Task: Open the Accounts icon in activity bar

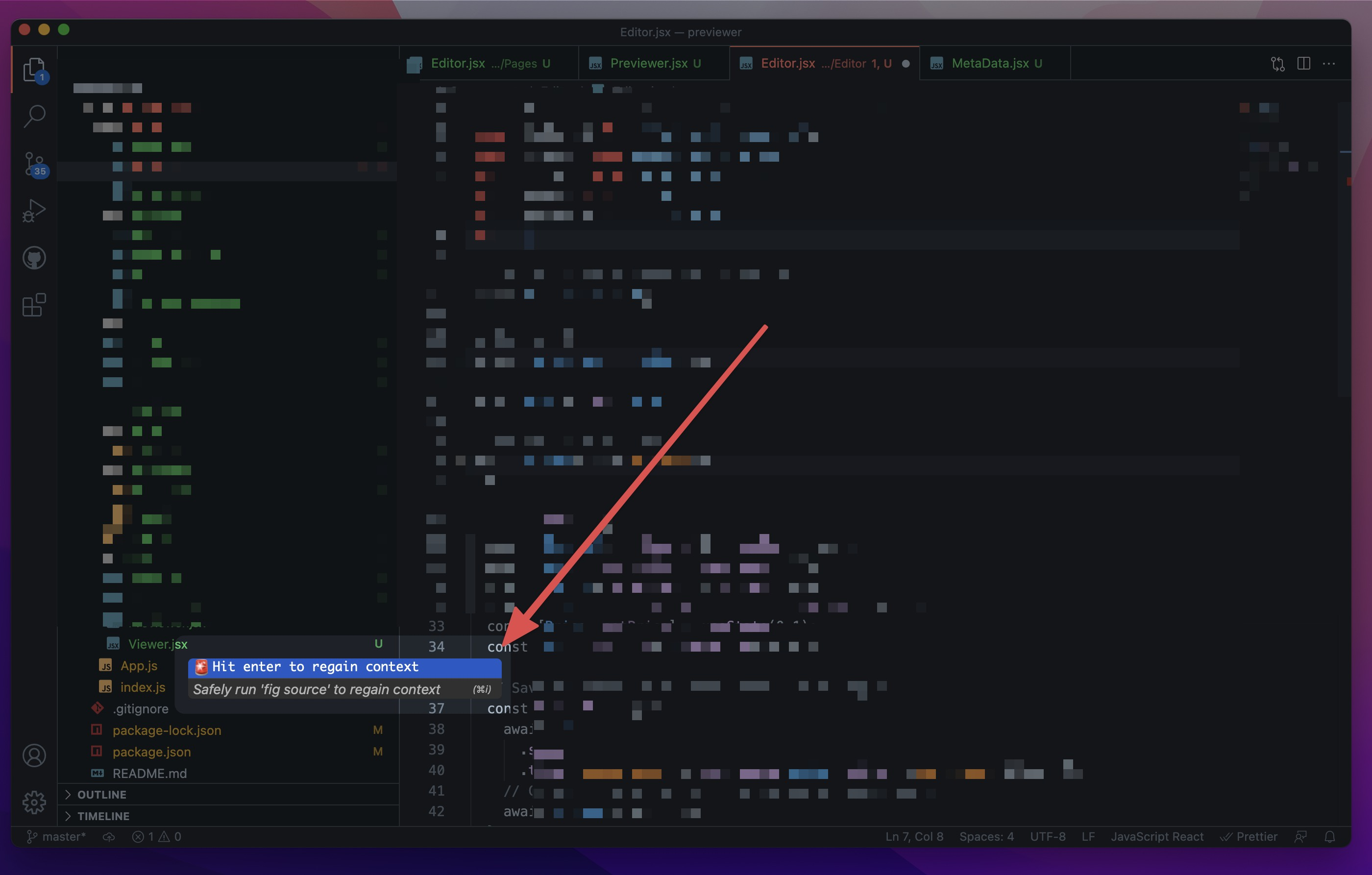Action: click(34, 755)
